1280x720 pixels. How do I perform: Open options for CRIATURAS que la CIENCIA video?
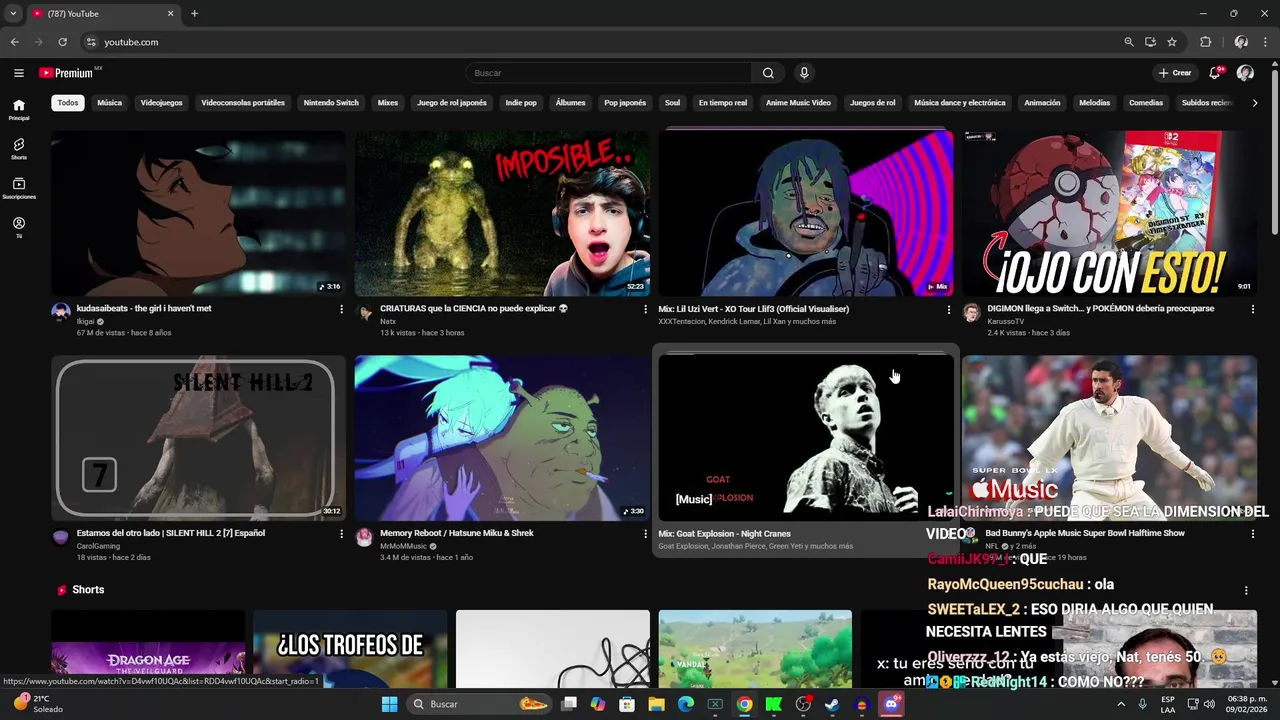coord(645,309)
